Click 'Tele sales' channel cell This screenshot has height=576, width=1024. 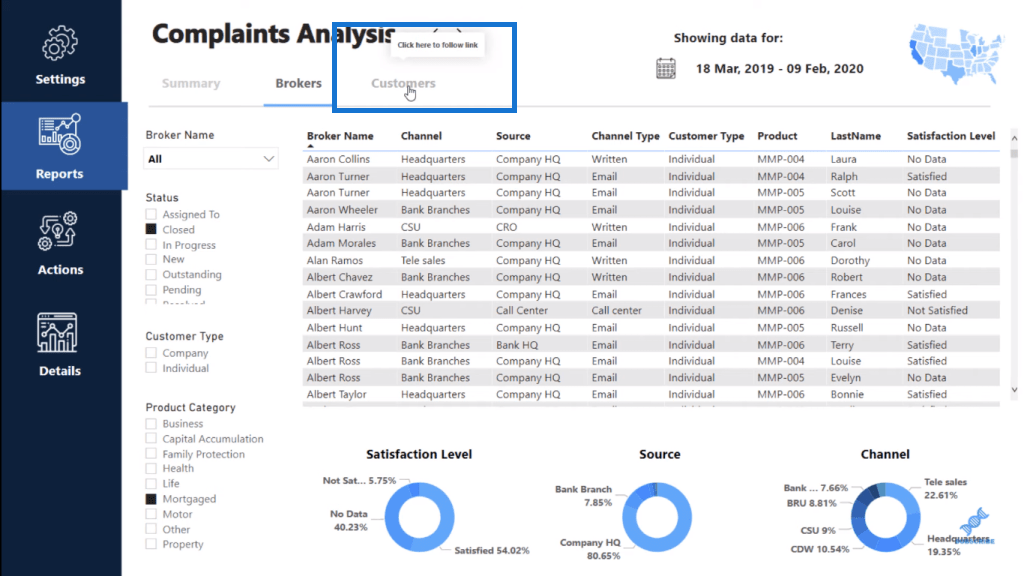coord(423,260)
